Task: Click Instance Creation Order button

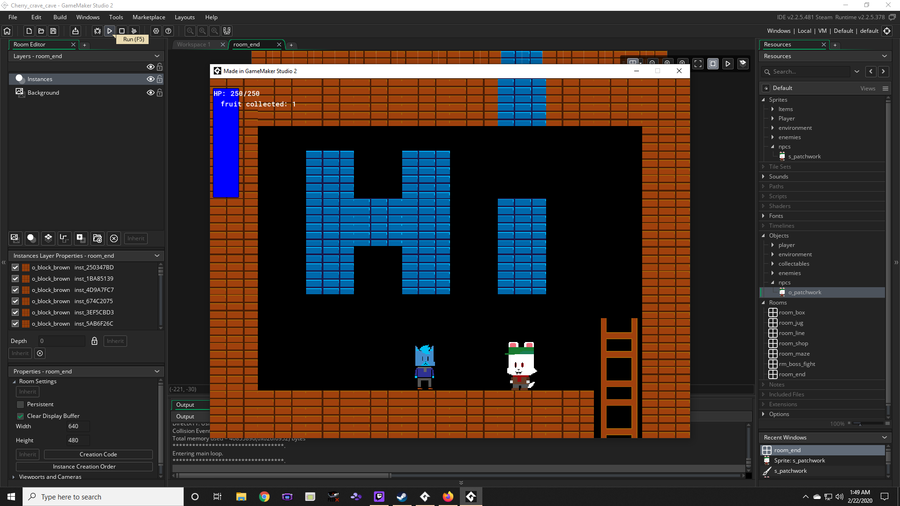Action: pos(84,466)
